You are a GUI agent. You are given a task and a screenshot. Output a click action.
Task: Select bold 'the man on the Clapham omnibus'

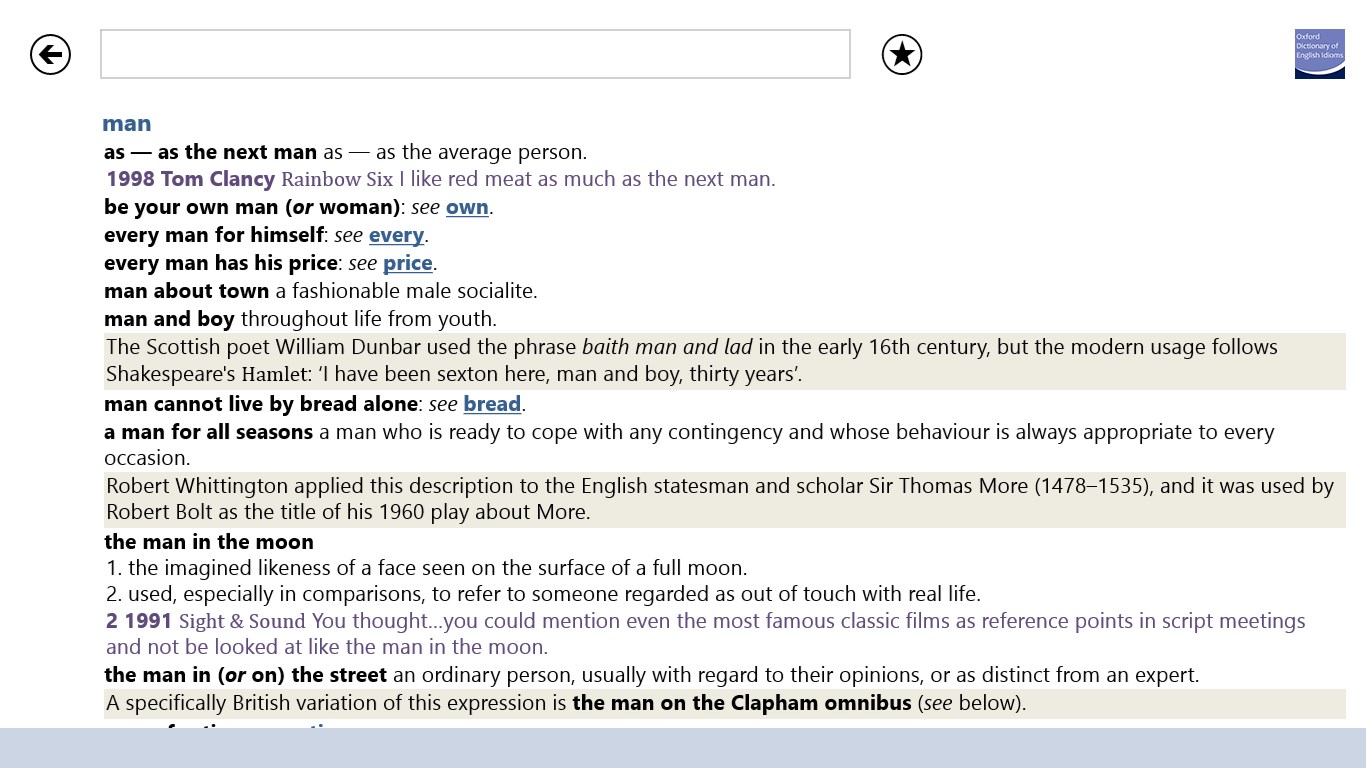coord(741,703)
